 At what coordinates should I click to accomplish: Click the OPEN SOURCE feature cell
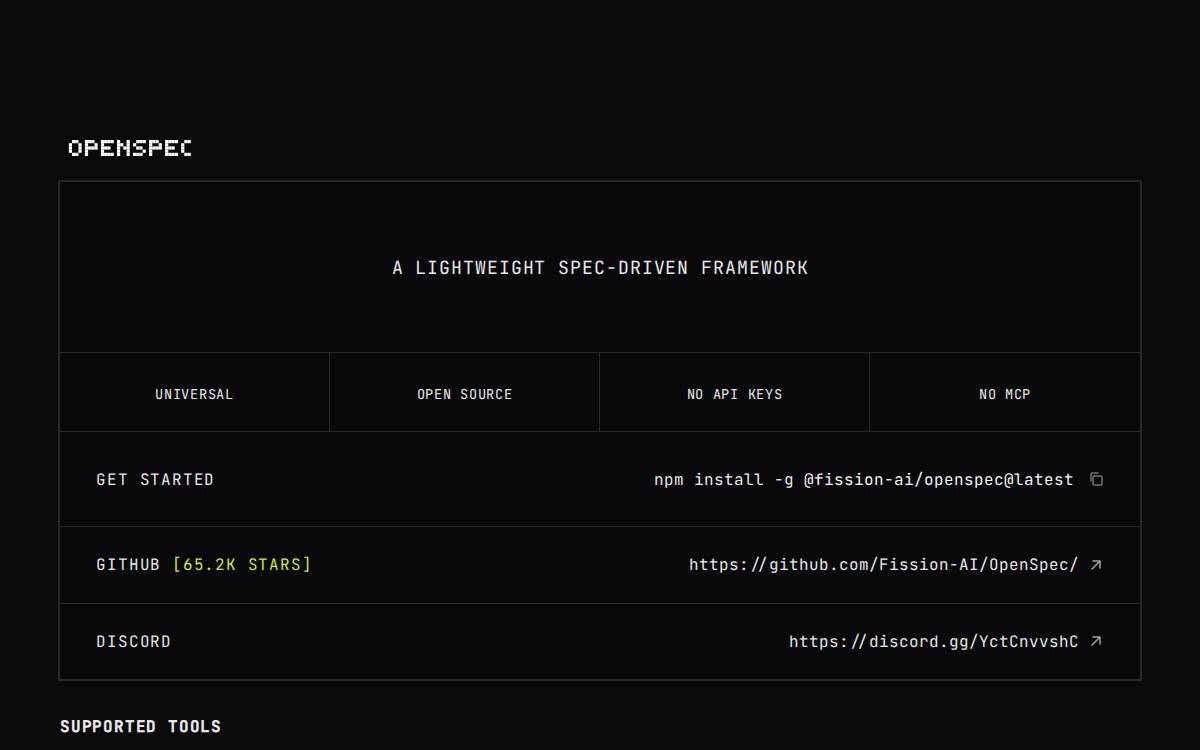coord(464,393)
